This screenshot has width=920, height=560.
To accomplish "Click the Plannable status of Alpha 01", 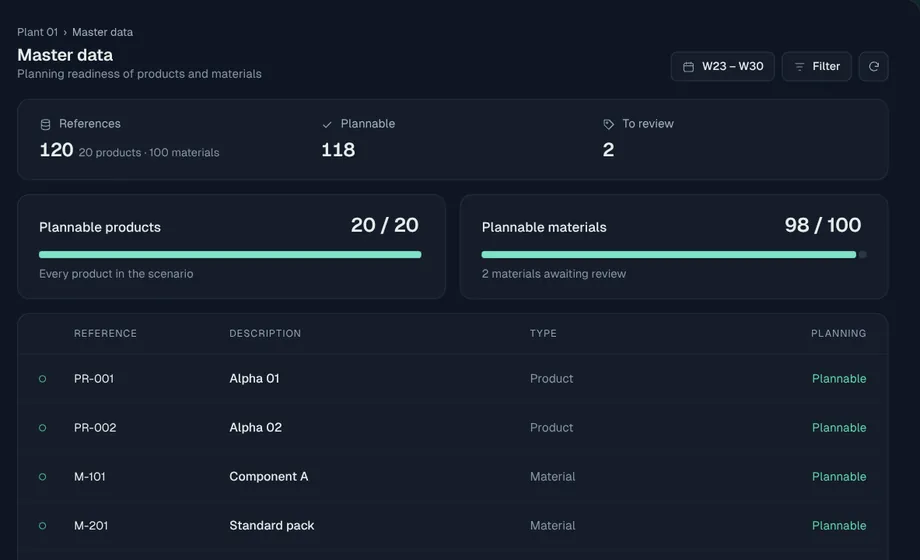I will coord(839,379).
